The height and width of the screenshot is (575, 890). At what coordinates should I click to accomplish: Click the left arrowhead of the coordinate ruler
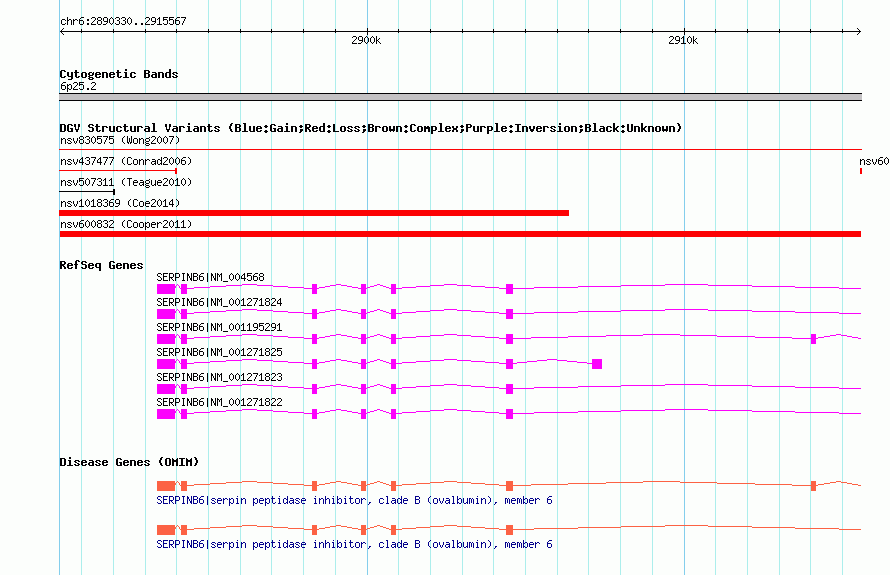(62, 31)
